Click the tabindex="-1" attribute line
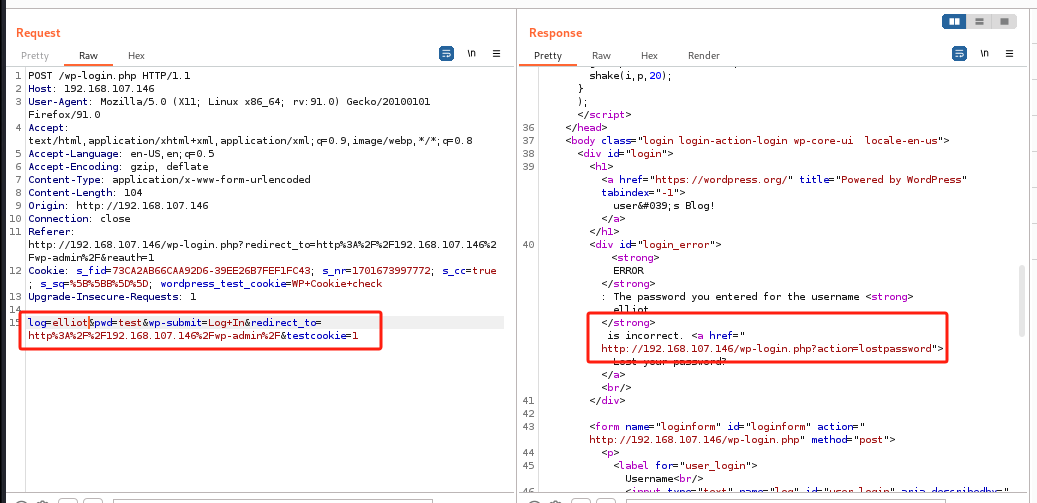The height and width of the screenshot is (503, 1037). [643, 192]
